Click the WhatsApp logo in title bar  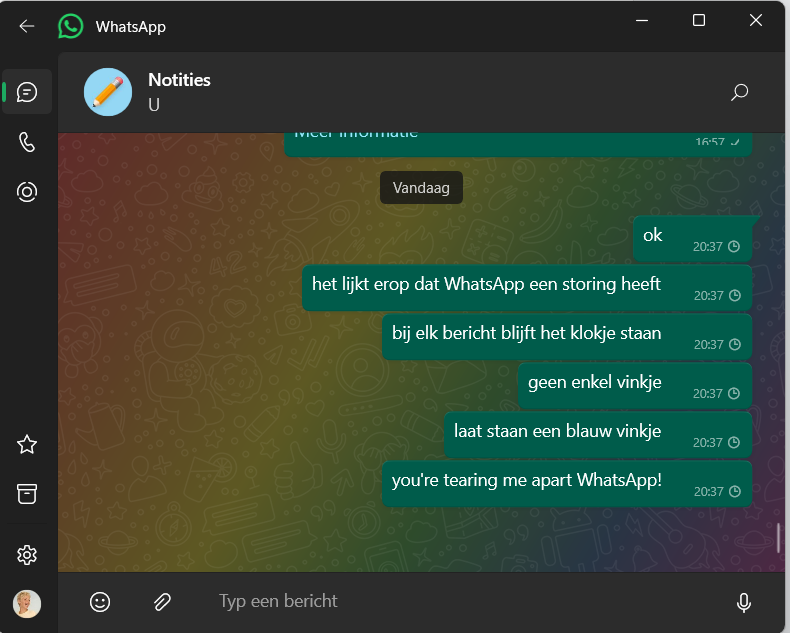click(71, 26)
